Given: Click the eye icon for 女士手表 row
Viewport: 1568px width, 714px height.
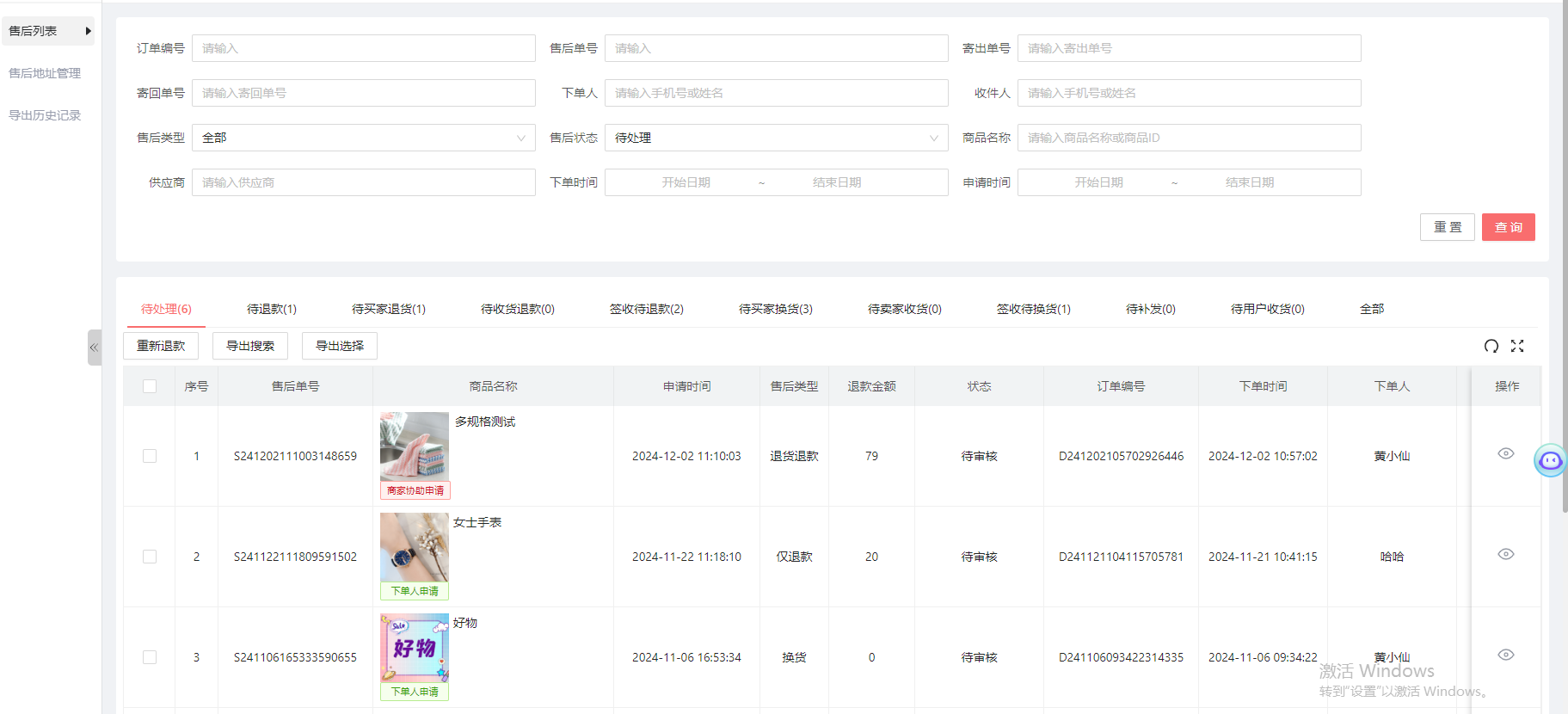Looking at the screenshot, I should click(x=1505, y=554).
